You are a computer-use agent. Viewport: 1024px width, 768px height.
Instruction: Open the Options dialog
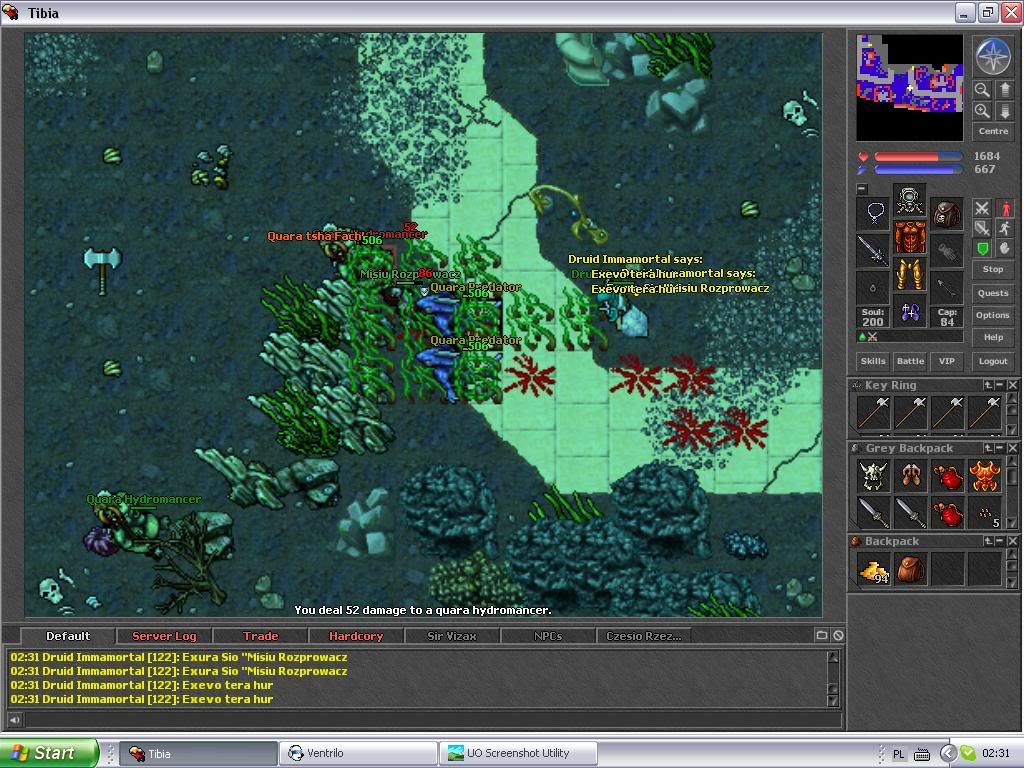point(993,315)
